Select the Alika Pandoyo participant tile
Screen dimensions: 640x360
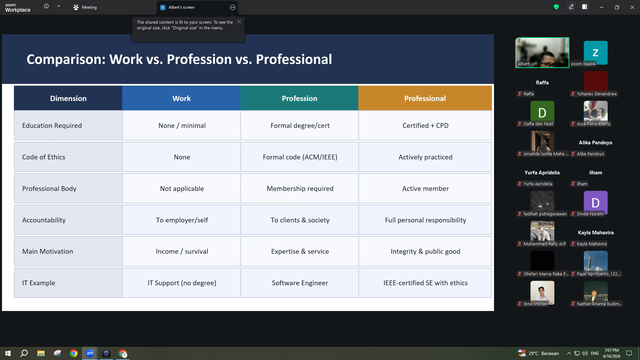click(596, 143)
